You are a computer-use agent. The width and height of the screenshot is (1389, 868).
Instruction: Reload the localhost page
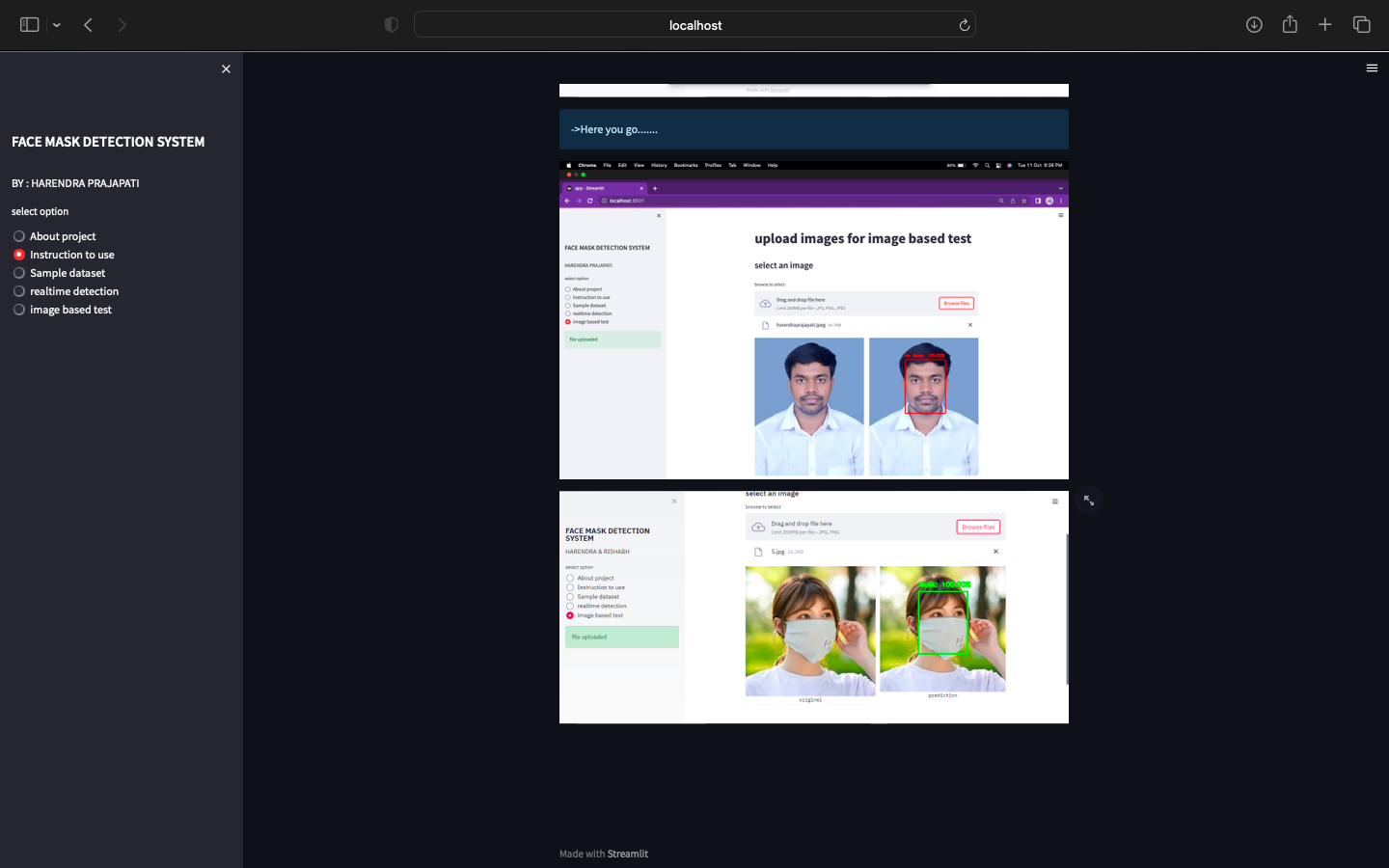coord(964,25)
